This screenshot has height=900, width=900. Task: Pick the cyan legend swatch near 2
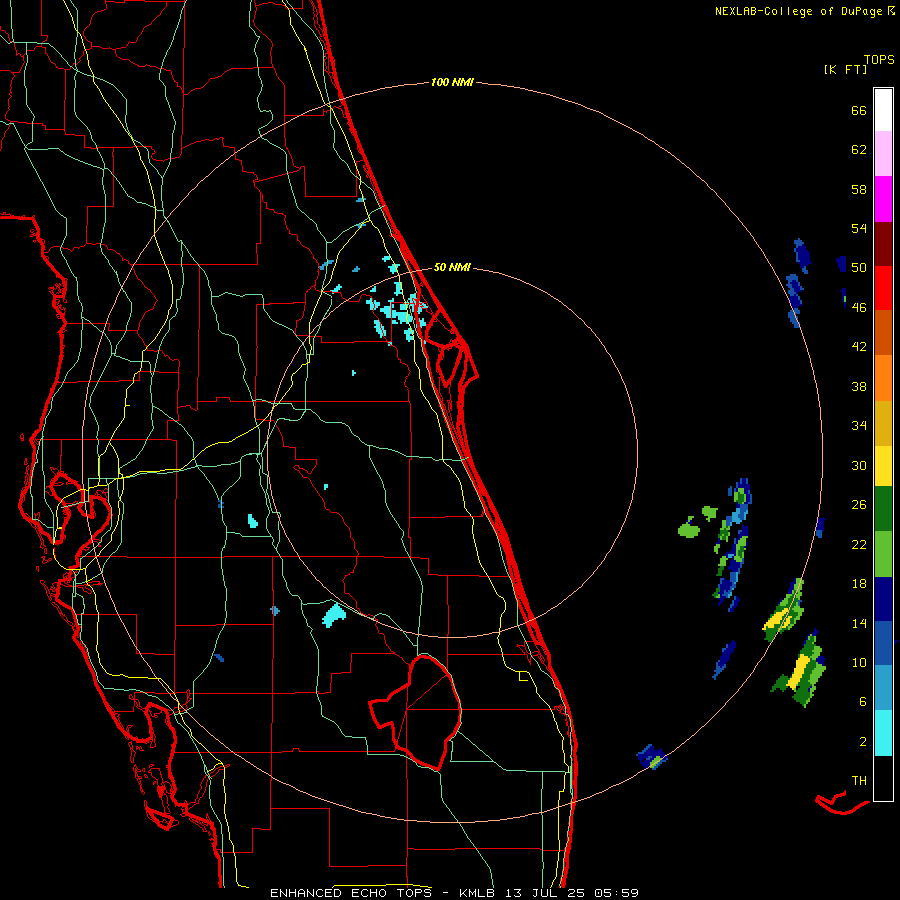pos(883,733)
